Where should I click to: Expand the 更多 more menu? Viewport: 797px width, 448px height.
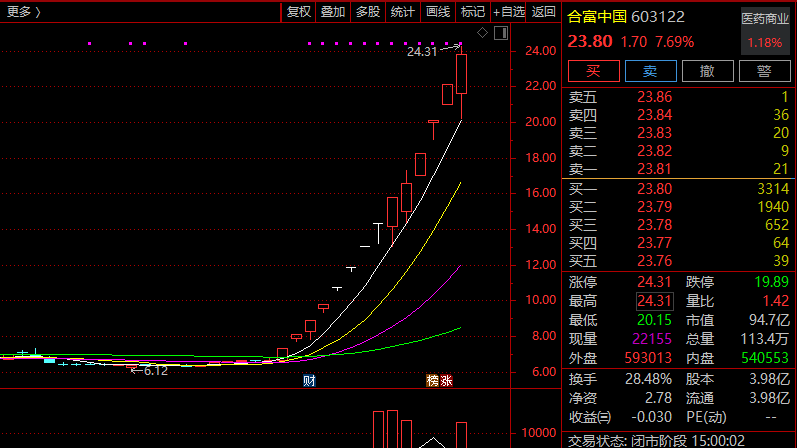pyautogui.click(x=24, y=12)
